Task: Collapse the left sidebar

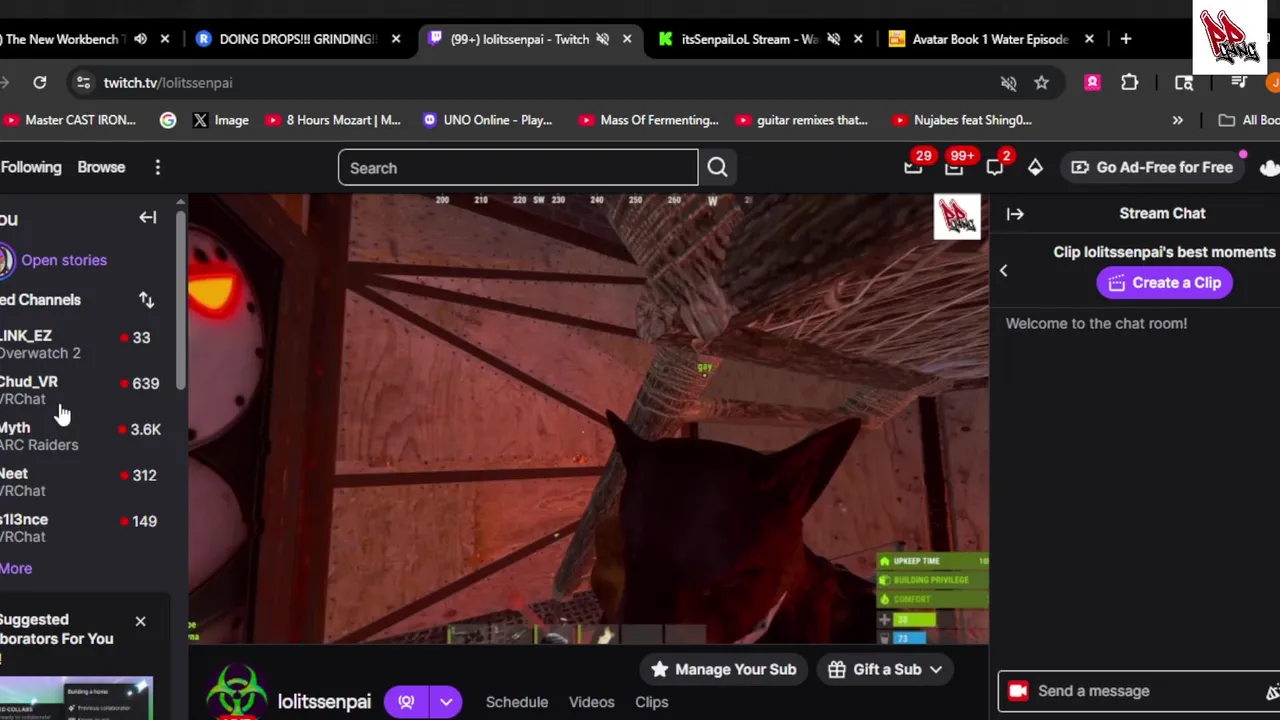Action: (x=147, y=217)
